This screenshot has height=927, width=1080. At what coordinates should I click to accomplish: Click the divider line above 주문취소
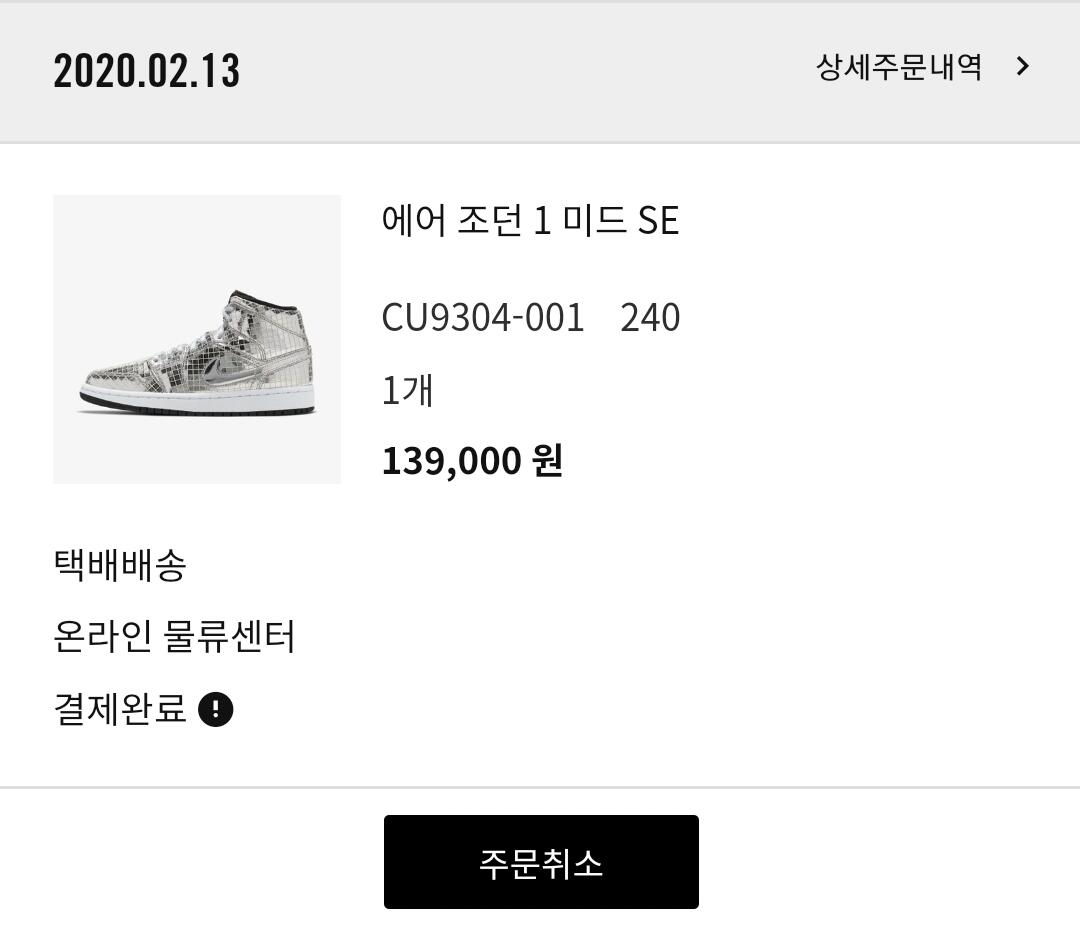(x=540, y=787)
